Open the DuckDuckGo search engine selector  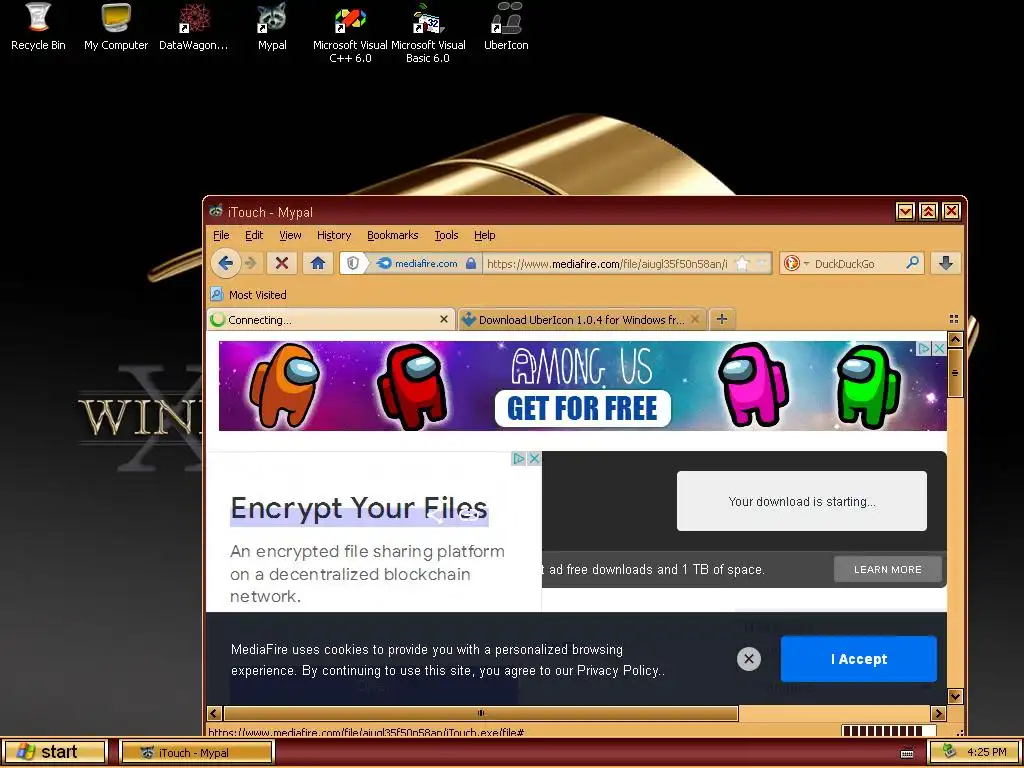[795, 263]
